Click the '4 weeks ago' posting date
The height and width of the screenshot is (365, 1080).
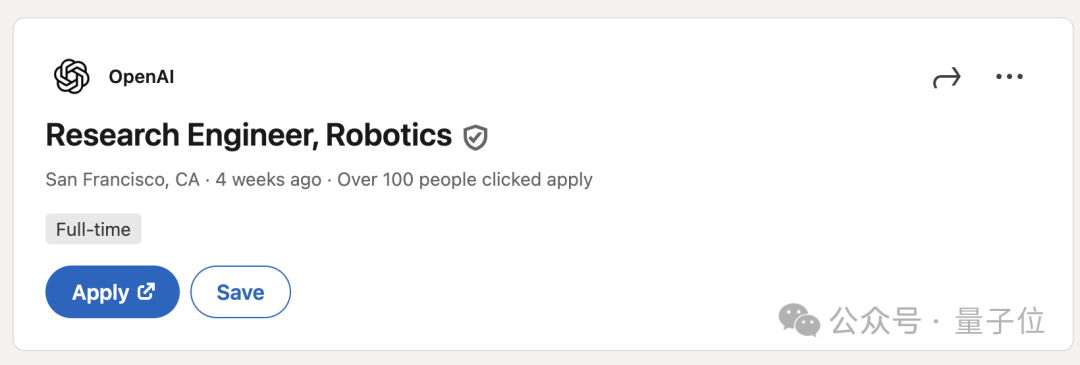(269, 180)
